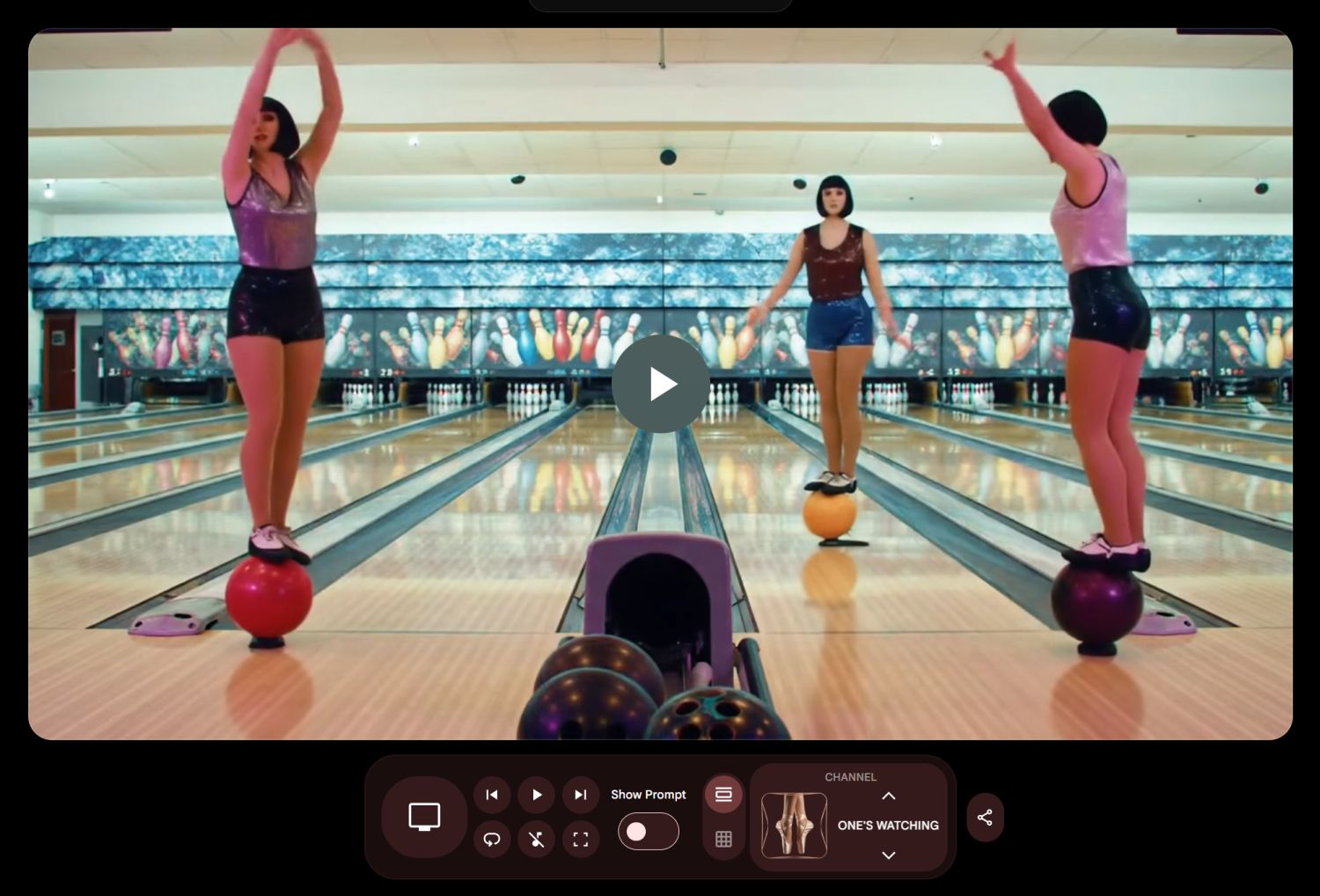Click the red bowling ball in video

tap(269, 598)
